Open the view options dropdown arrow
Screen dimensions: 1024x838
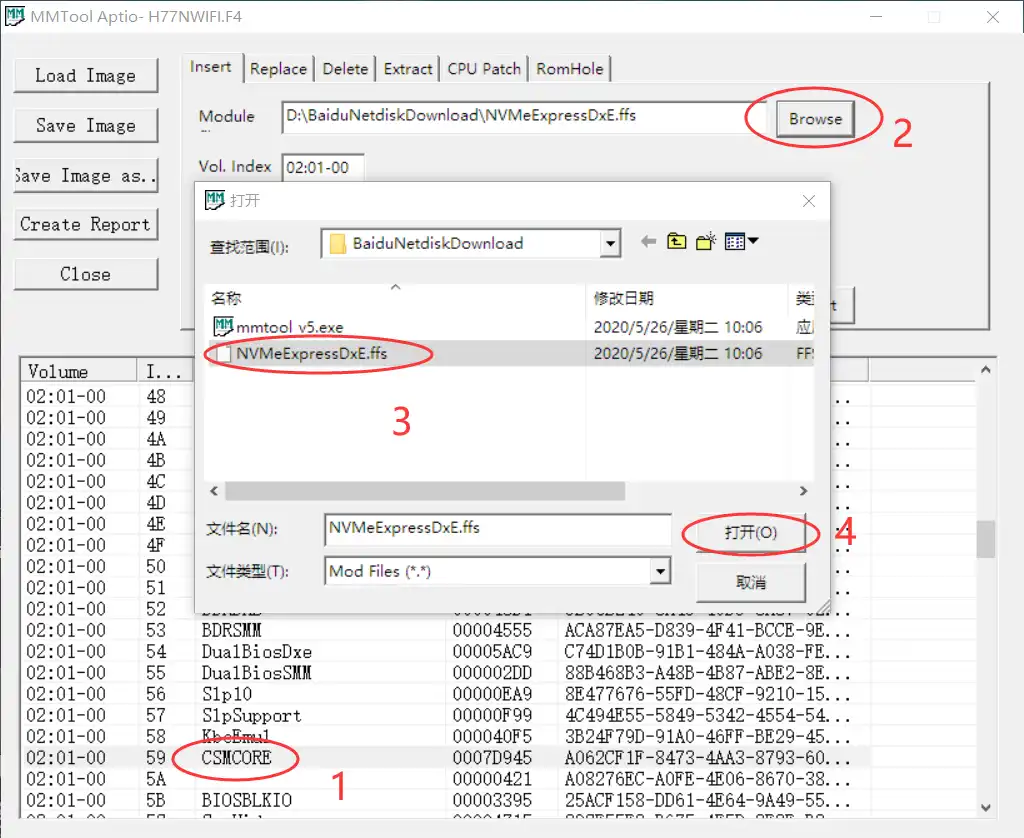point(752,241)
